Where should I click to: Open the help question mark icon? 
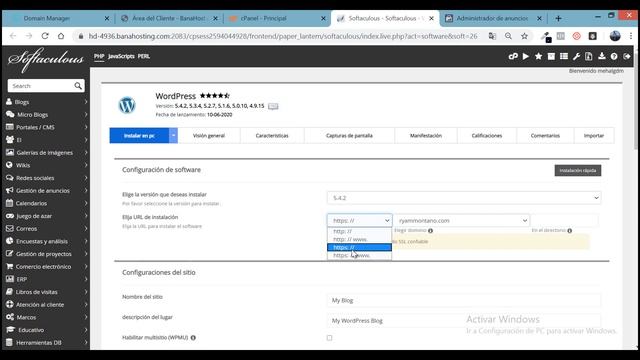click(x=614, y=56)
